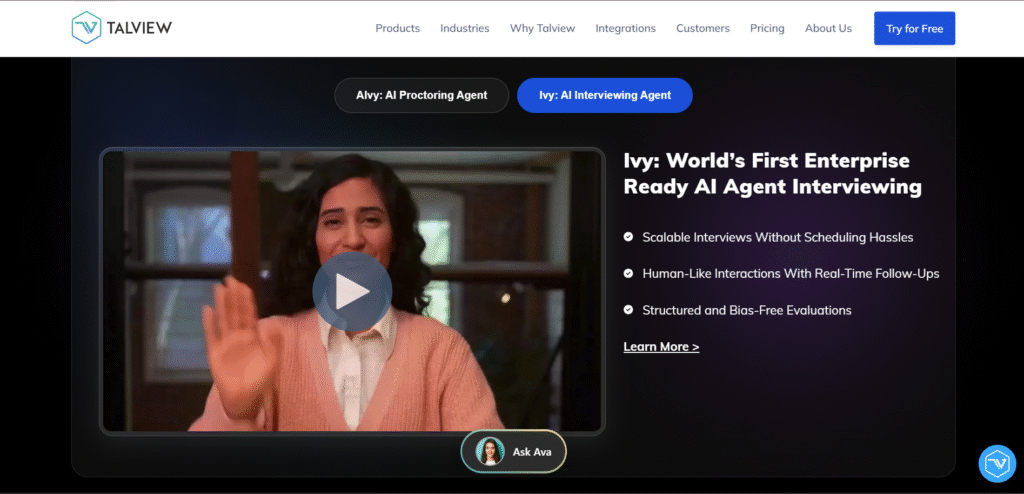The width and height of the screenshot is (1024, 494).
Task: Open the floating Talview chat widget icon
Action: 997,463
